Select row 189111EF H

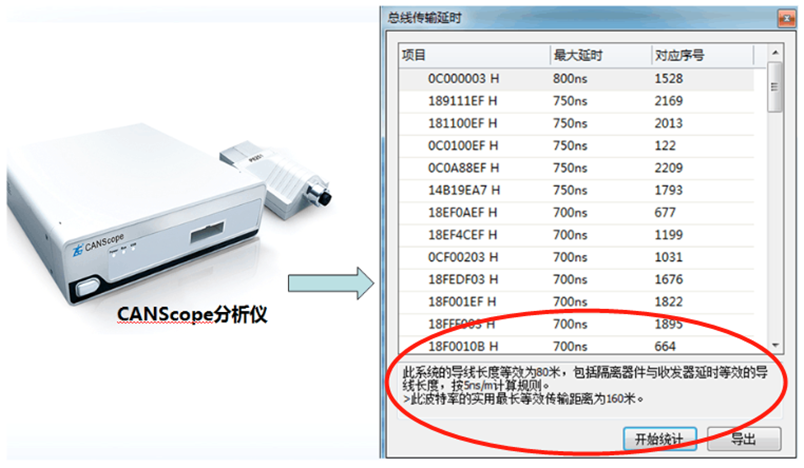click(x=577, y=101)
